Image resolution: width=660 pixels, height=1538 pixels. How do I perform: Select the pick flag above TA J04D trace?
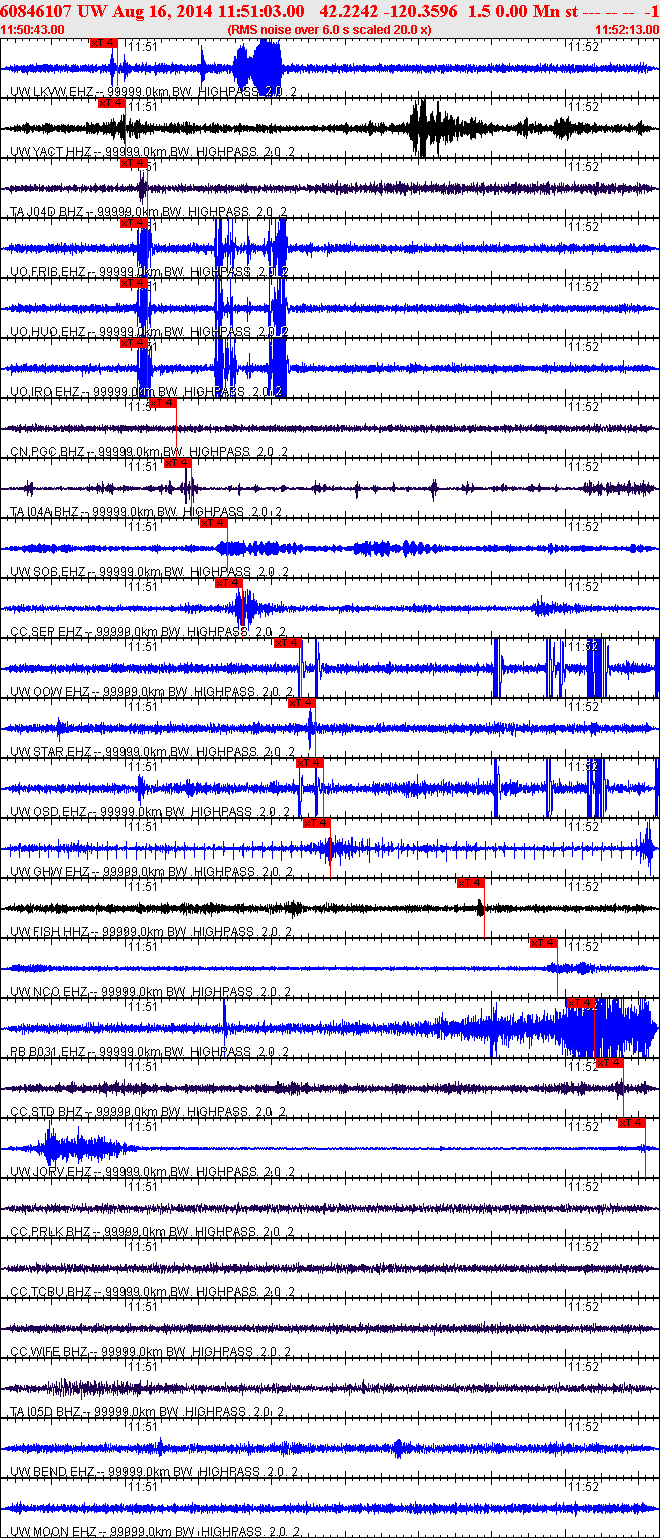[133, 163]
